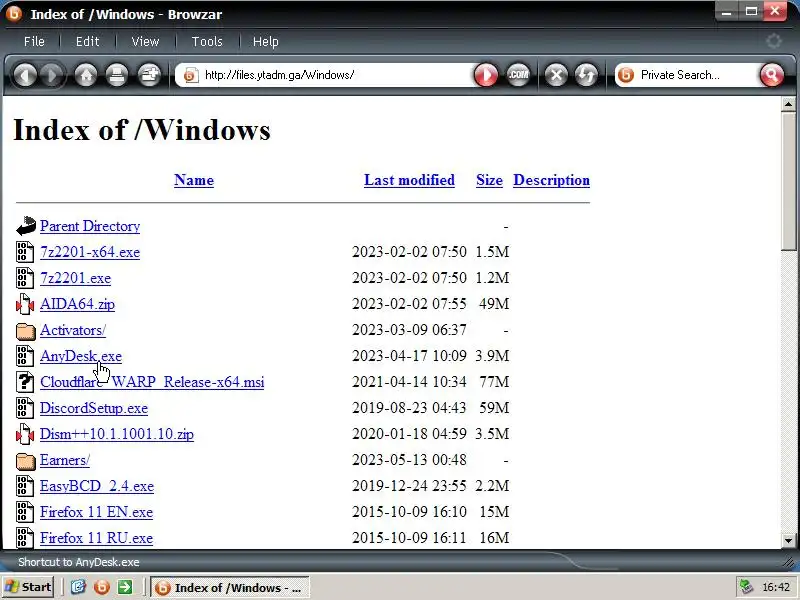The height and width of the screenshot is (600, 800).
Task: Download 7z2201-x64.exe link
Action: coord(90,252)
